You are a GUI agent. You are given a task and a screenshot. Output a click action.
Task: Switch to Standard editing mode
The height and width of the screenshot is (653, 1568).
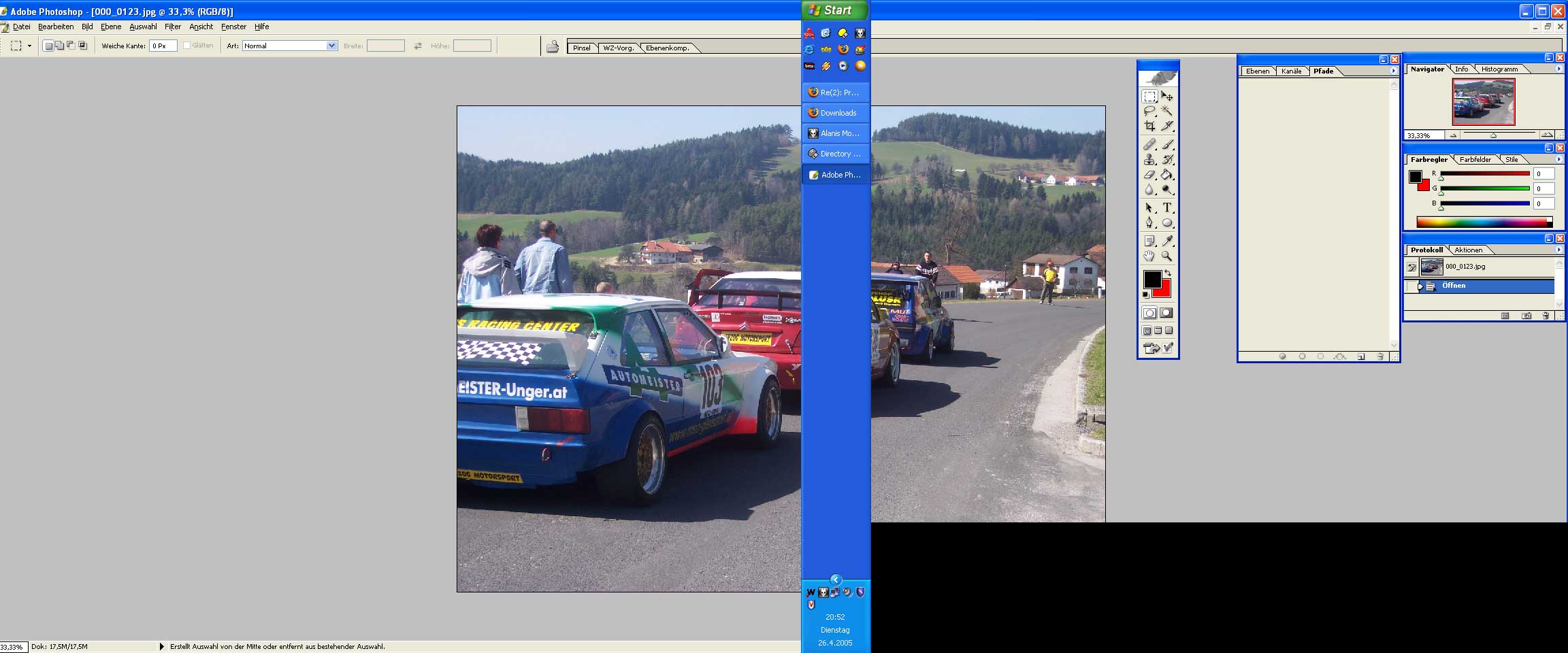[1149, 313]
